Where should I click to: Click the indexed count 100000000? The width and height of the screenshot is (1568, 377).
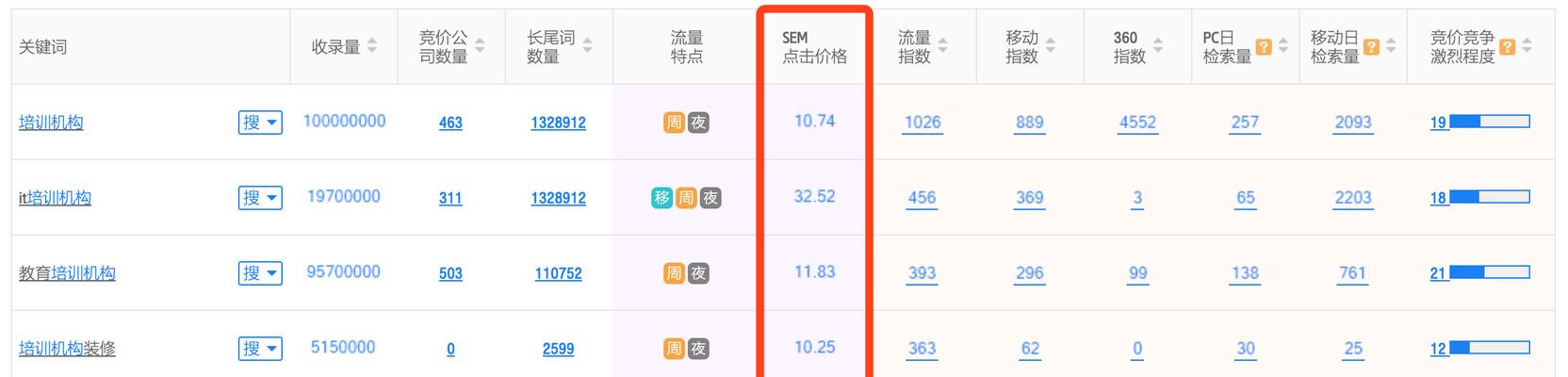click(x=344, y=122)
